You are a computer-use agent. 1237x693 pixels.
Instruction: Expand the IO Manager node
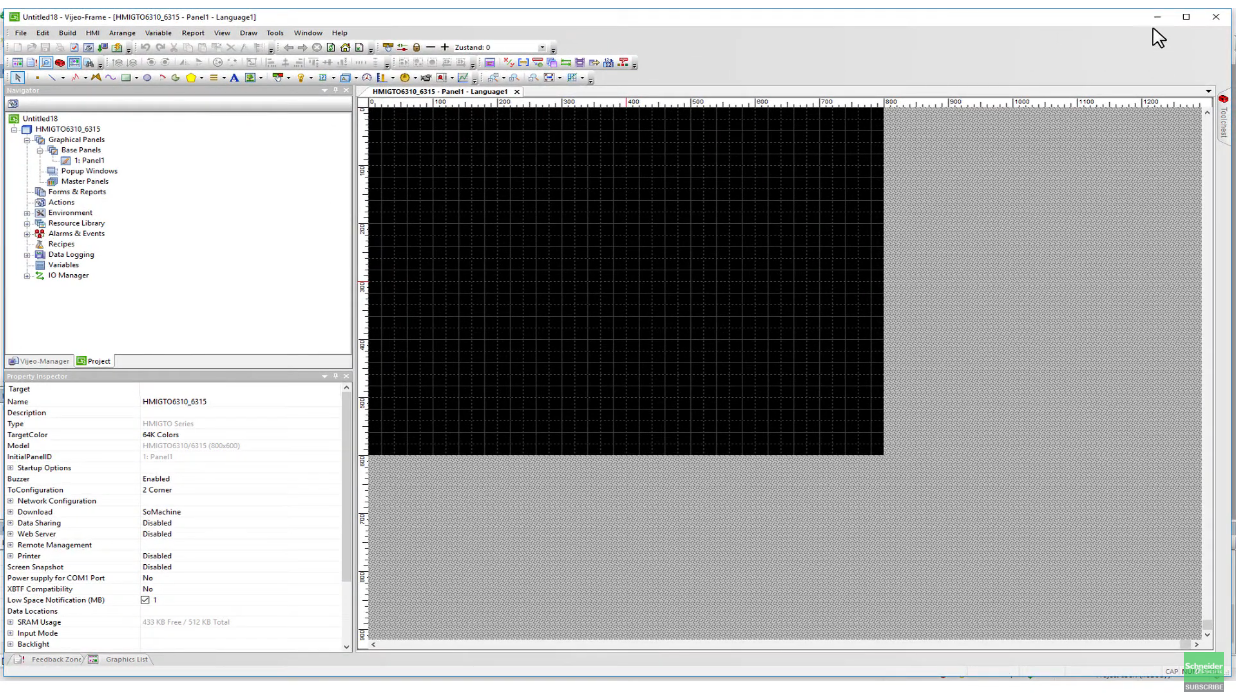27,275
